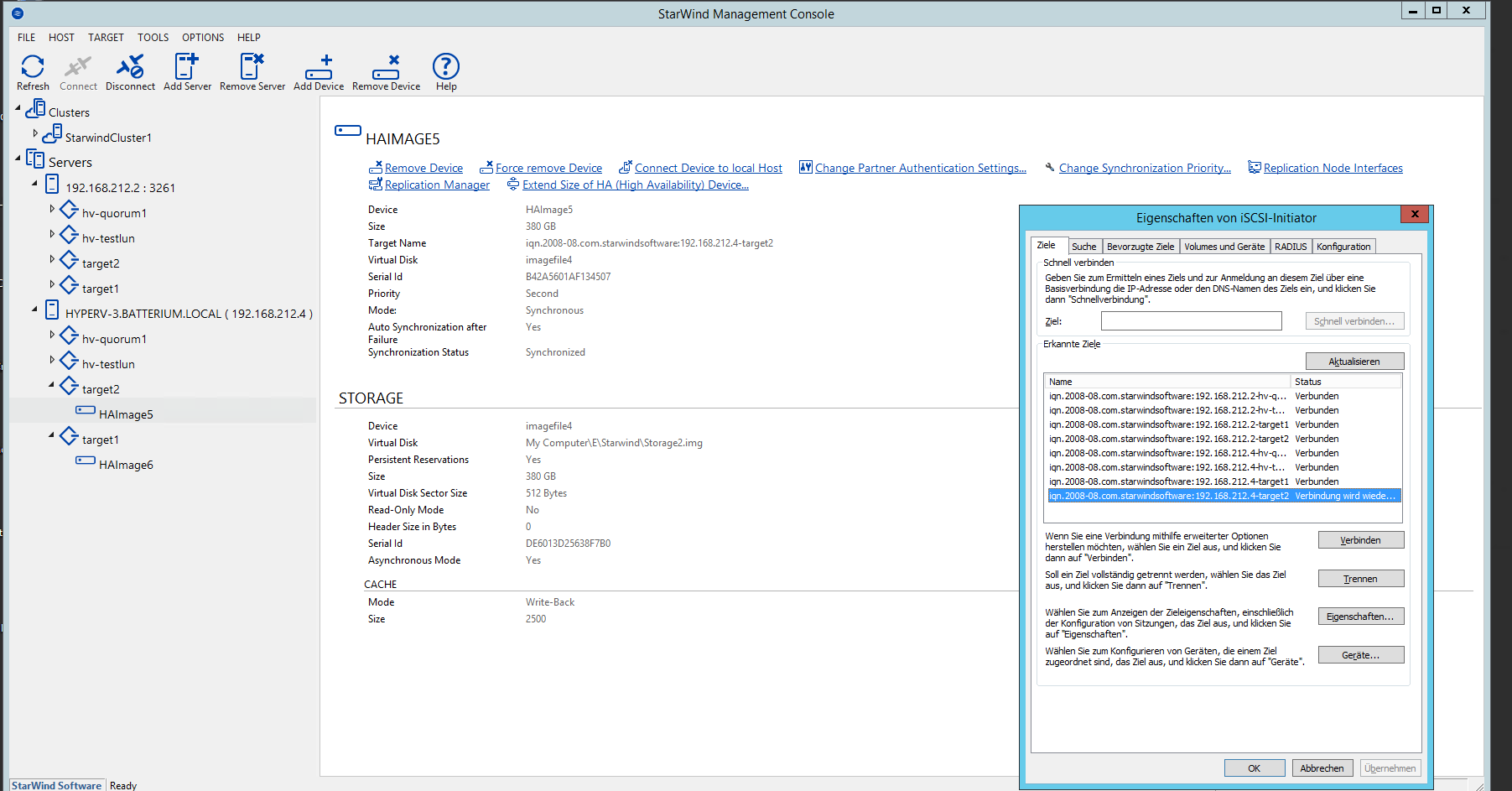Click the Clusters tree icon

tap(36, 109)
